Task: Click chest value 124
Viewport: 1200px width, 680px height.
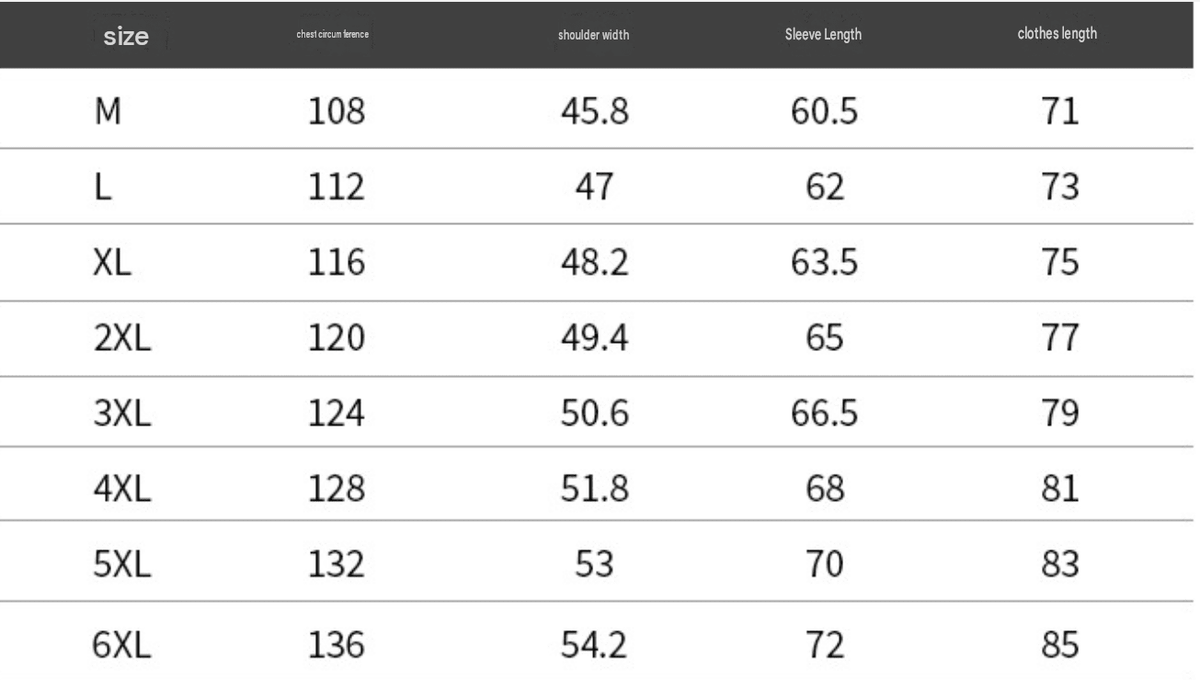Action: tap(337, 414)
